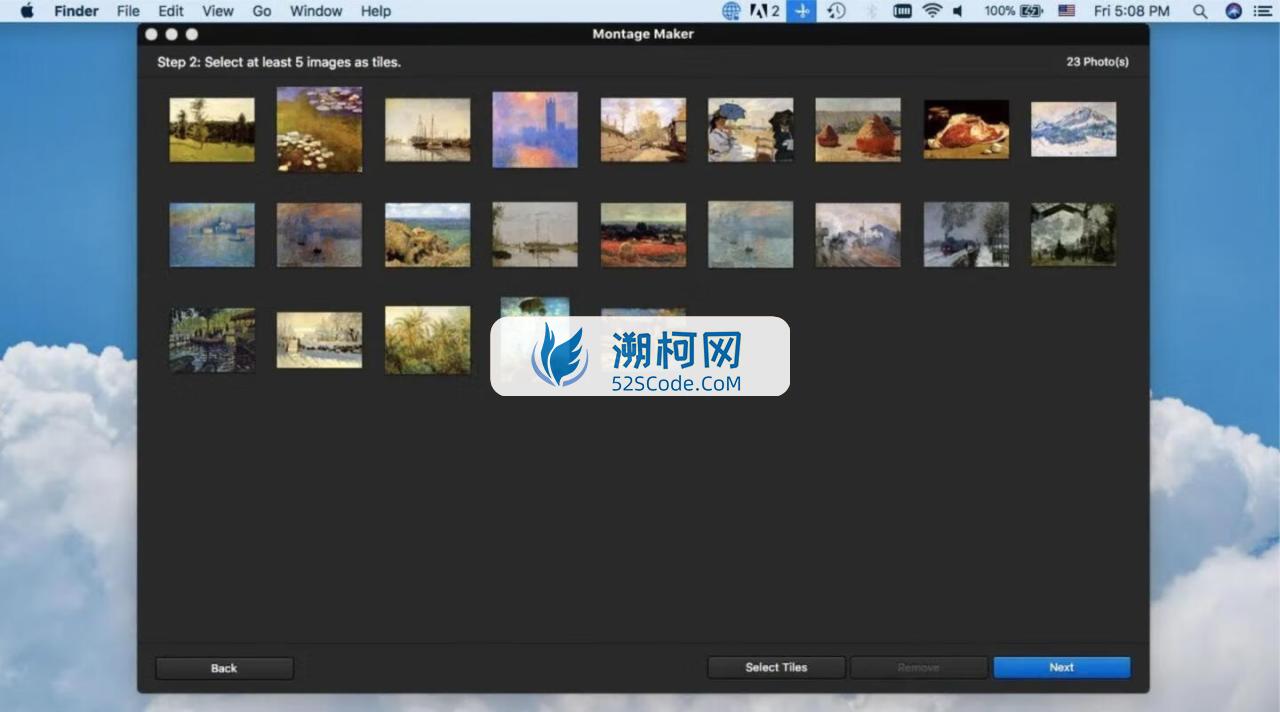Open the Wi-Fi status menu
Viewport: 1280px width, 712px height.
(932, 11)
